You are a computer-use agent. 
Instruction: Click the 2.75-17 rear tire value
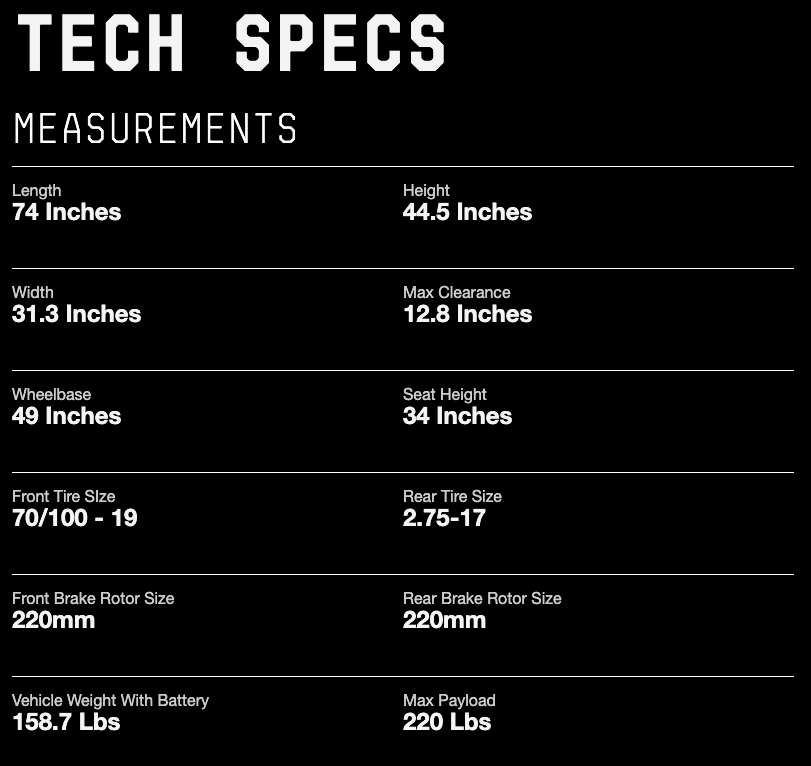point(444,518)
